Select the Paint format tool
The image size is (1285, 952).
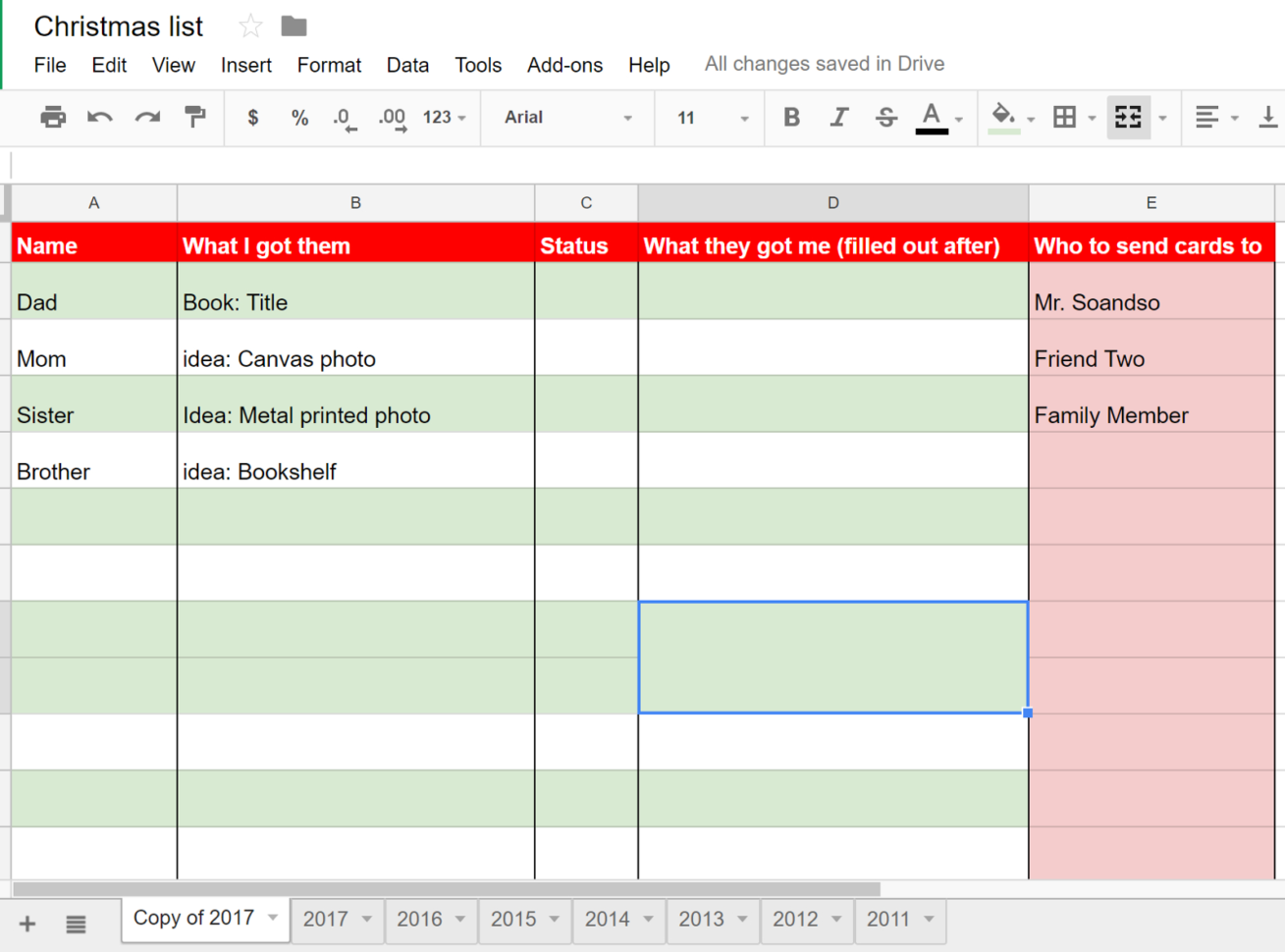(x=195, y=117)
